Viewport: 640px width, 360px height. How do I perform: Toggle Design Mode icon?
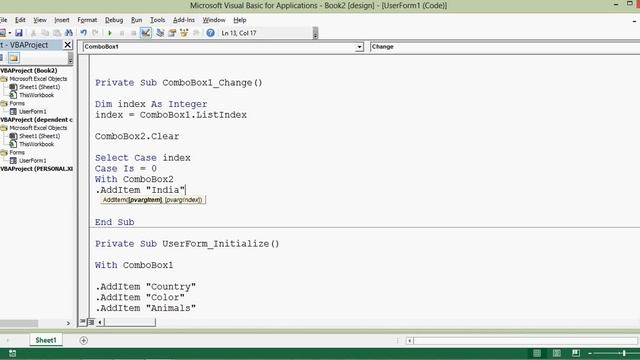pyautogui.click(x=145, y=33)
